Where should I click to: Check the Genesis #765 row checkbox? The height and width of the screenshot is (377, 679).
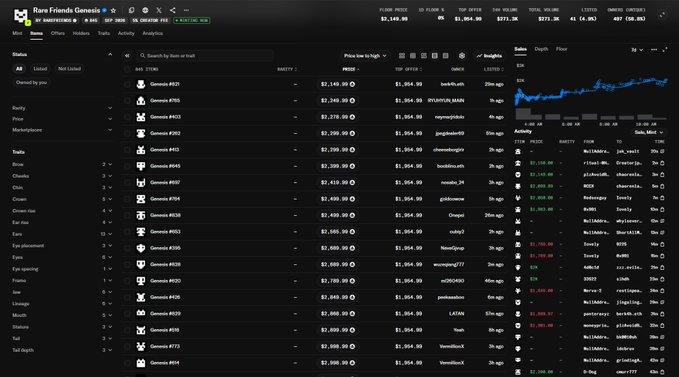click(127, 100)
